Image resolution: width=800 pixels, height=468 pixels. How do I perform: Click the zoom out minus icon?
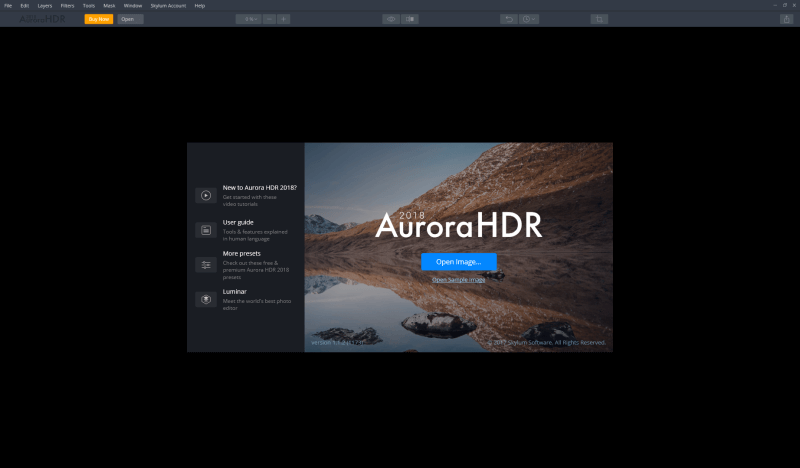click(x=269, y=19)
